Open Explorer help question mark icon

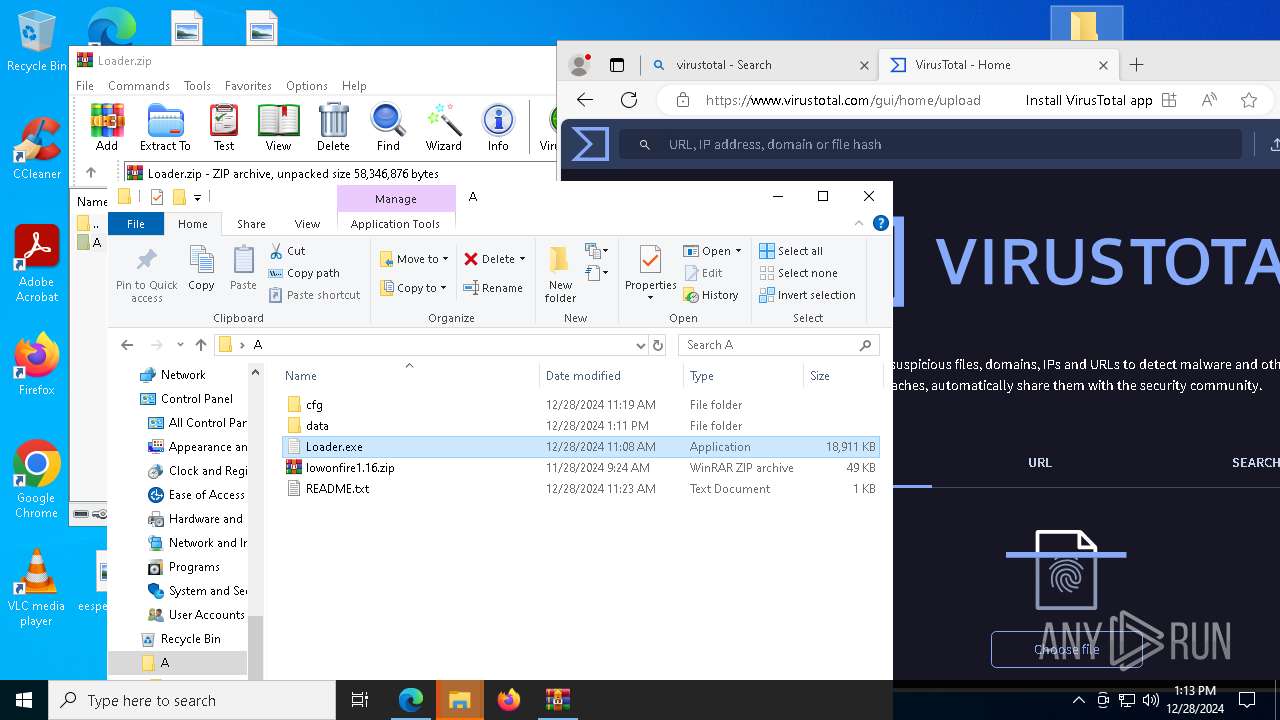coord(881,223)
